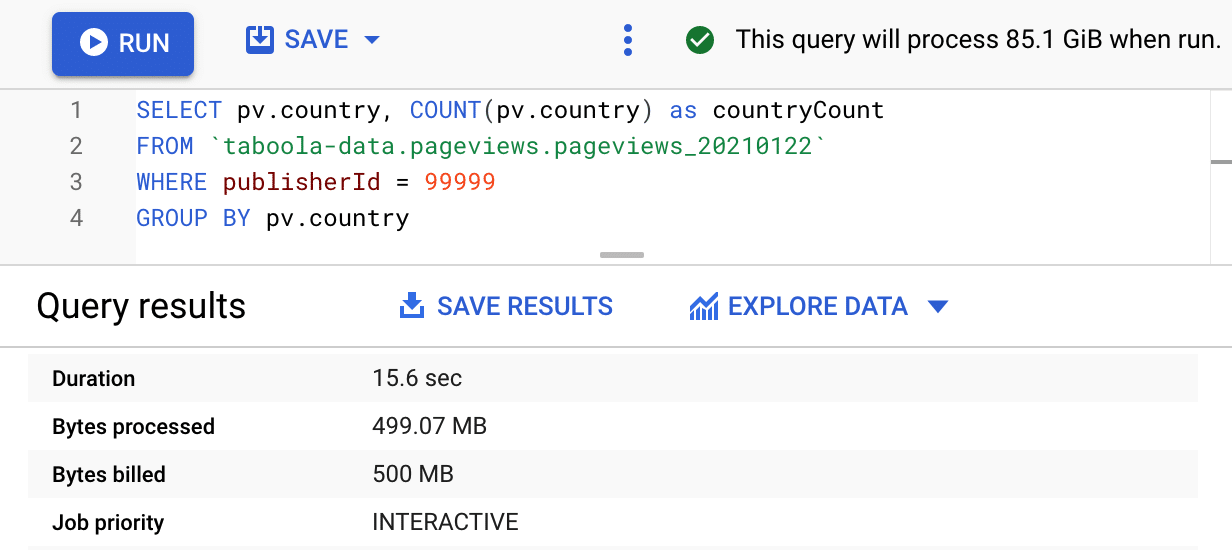This screenshot has height=550, width=1232.
Task: Click the EXPLORE DATA label
Action: coord(818,306)
